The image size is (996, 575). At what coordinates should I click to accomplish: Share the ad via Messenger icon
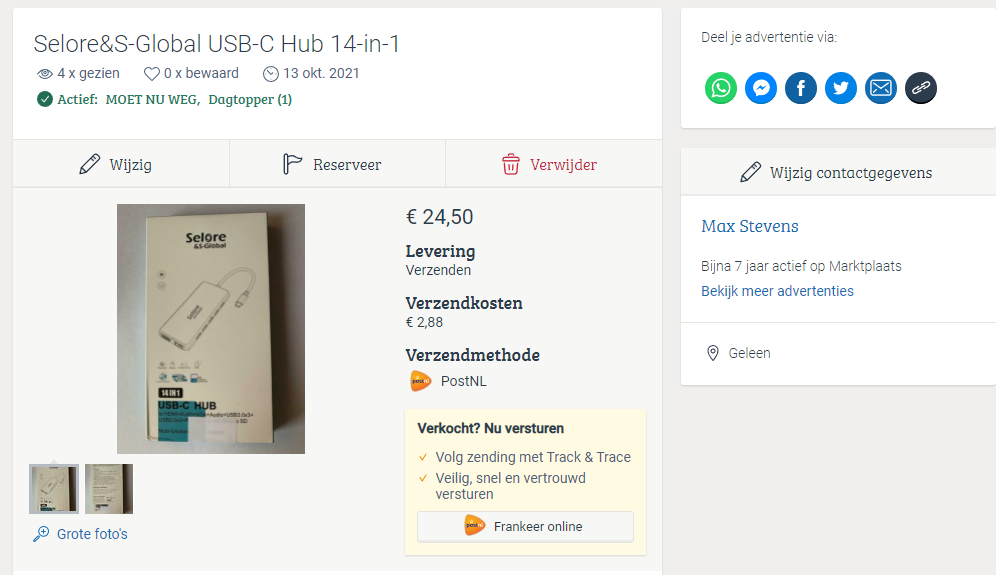(x=760, y=88)
